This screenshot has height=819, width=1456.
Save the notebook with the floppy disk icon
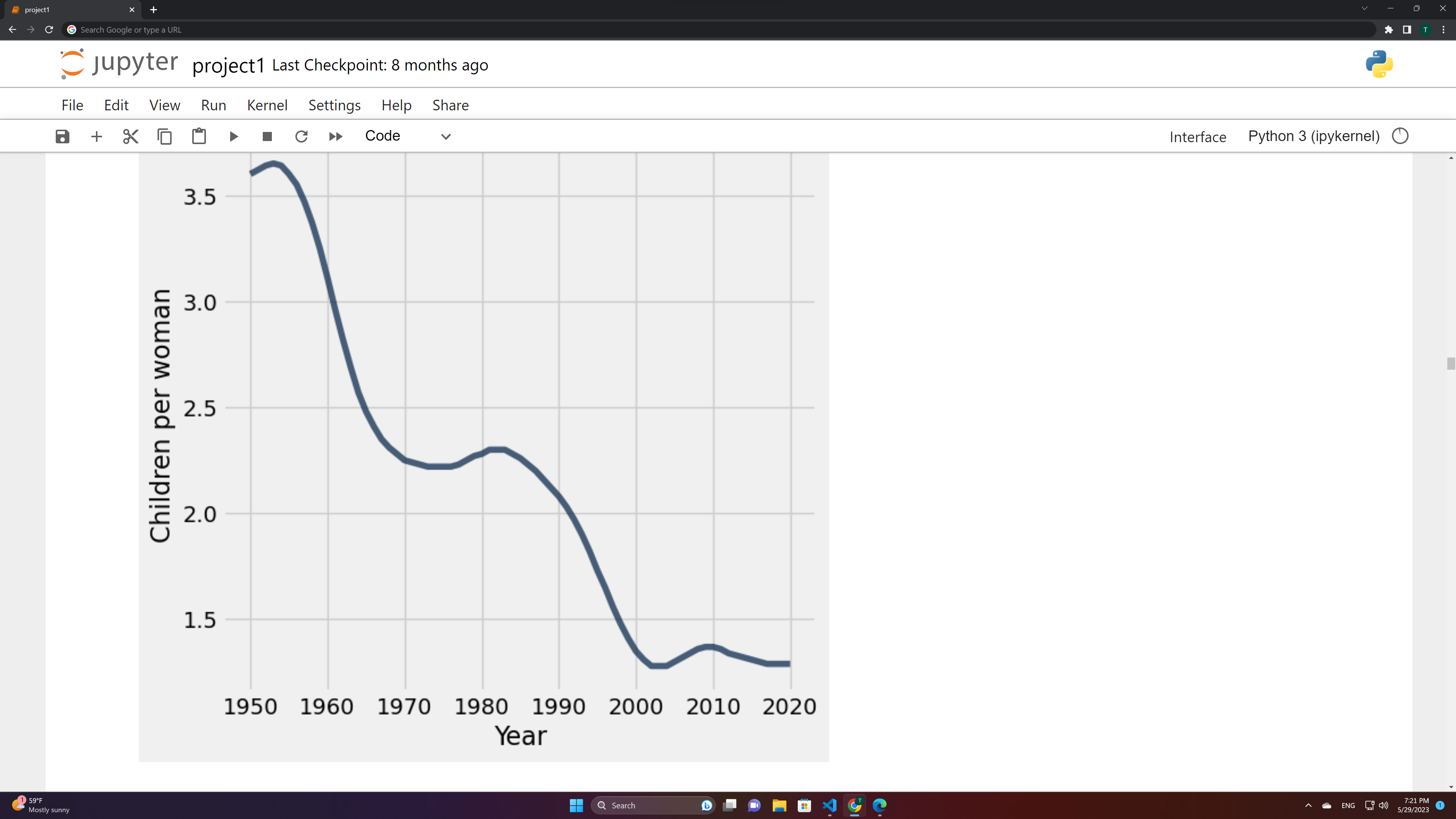point(62,136)
